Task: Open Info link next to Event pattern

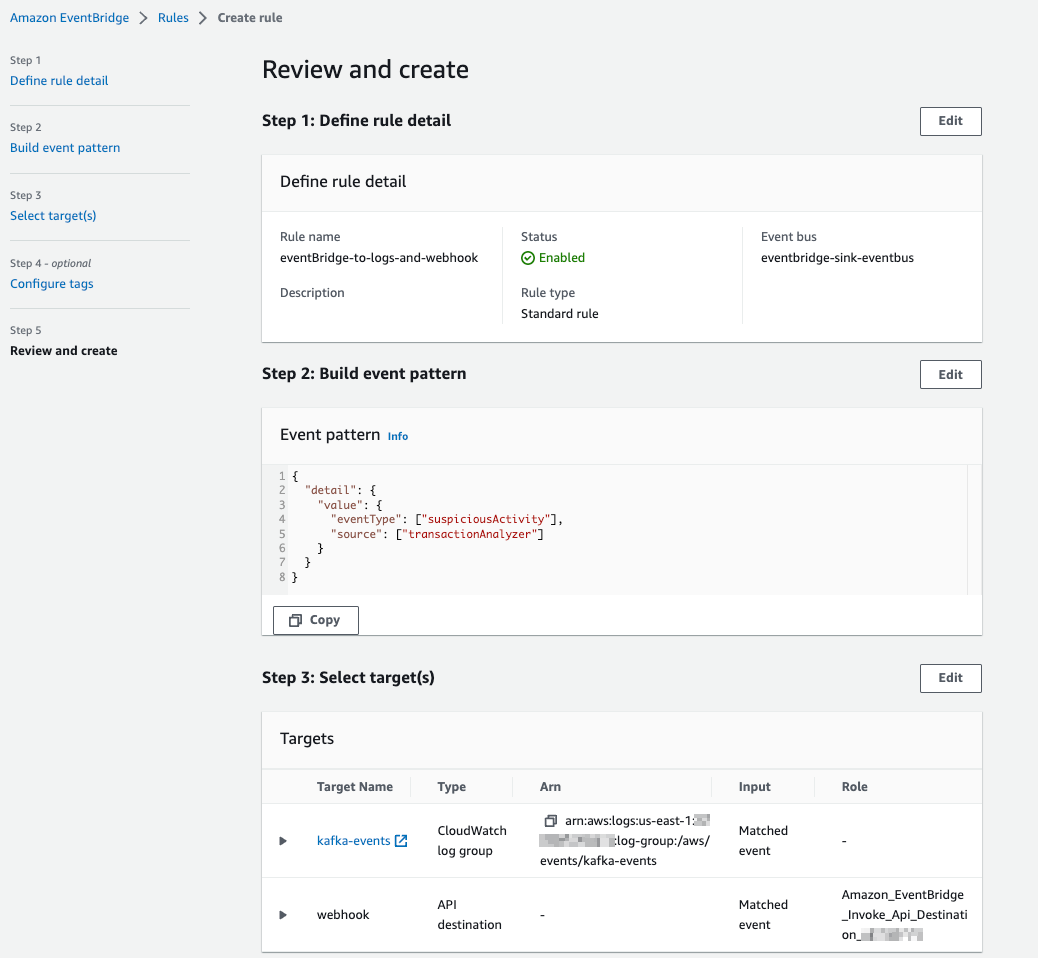Action: (x=398, y=436)
